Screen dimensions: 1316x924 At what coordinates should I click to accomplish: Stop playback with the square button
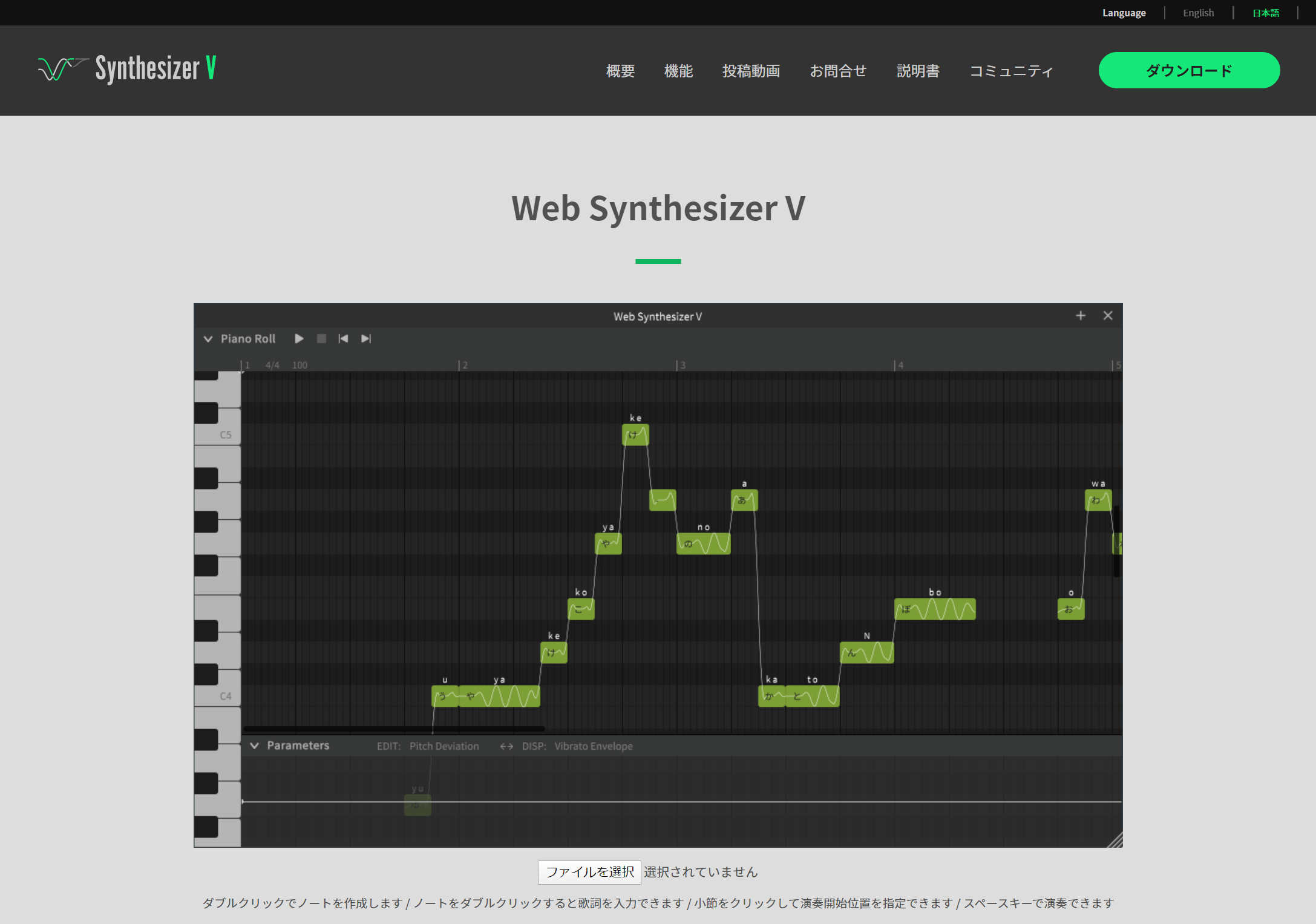pyautogui.click(x=321, y=339)
